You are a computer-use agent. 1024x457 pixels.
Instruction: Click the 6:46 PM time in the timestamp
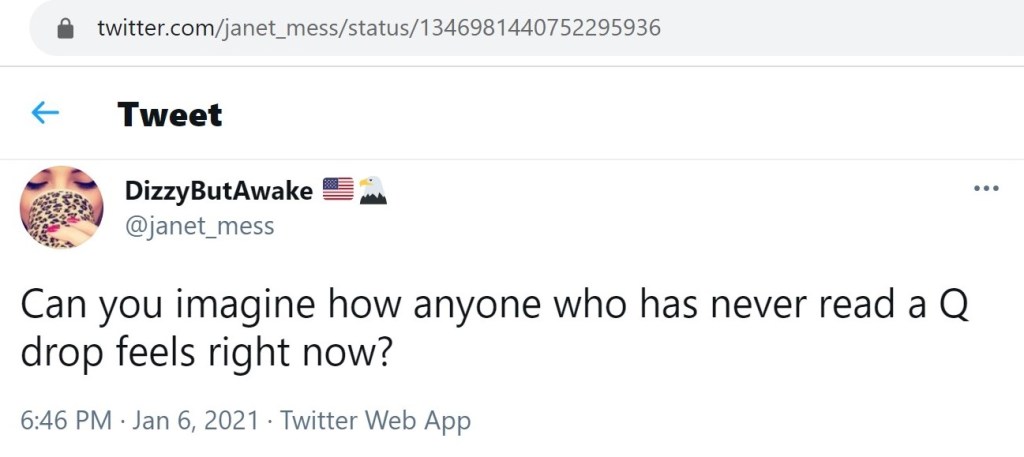(66, 421)
